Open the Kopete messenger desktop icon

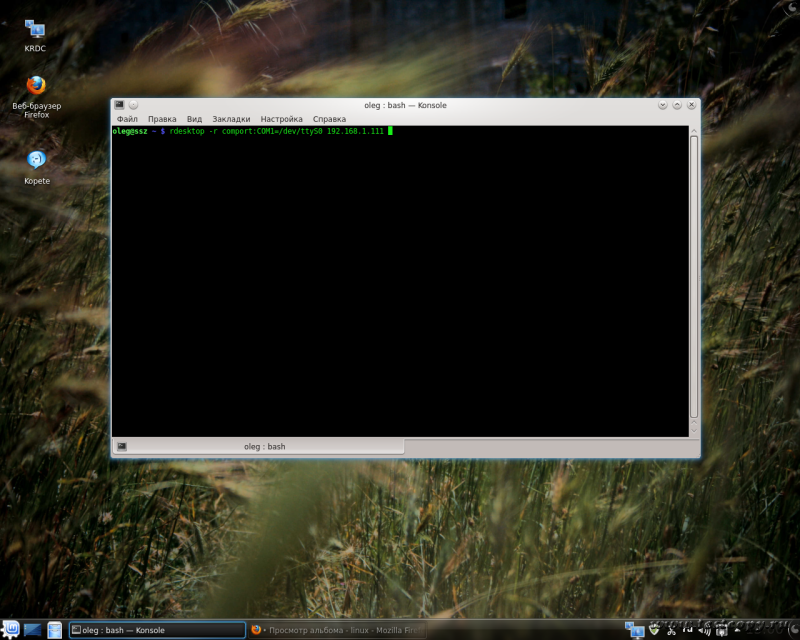point(36,160)
